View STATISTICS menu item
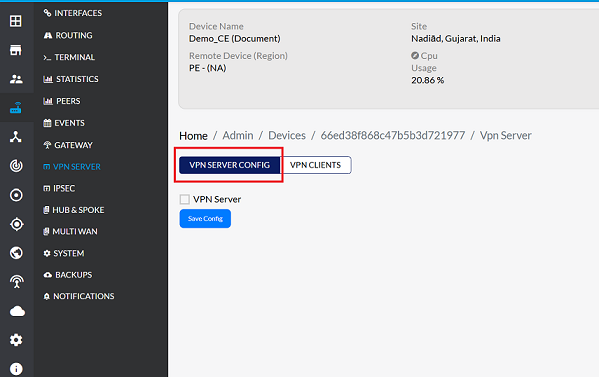The height and width of the screenshot is (377, 599). tap(71, 79)
